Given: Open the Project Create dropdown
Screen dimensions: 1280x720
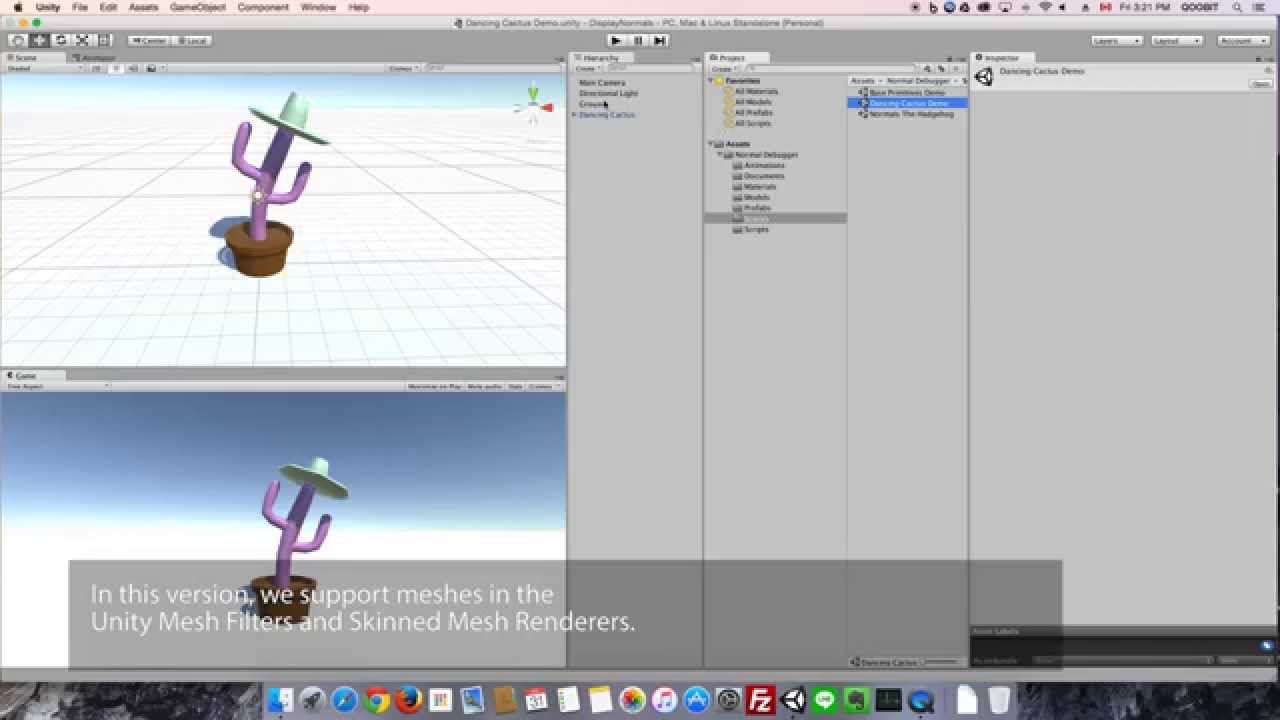Looking at the screenshot, I should click(x=723, y=68).
